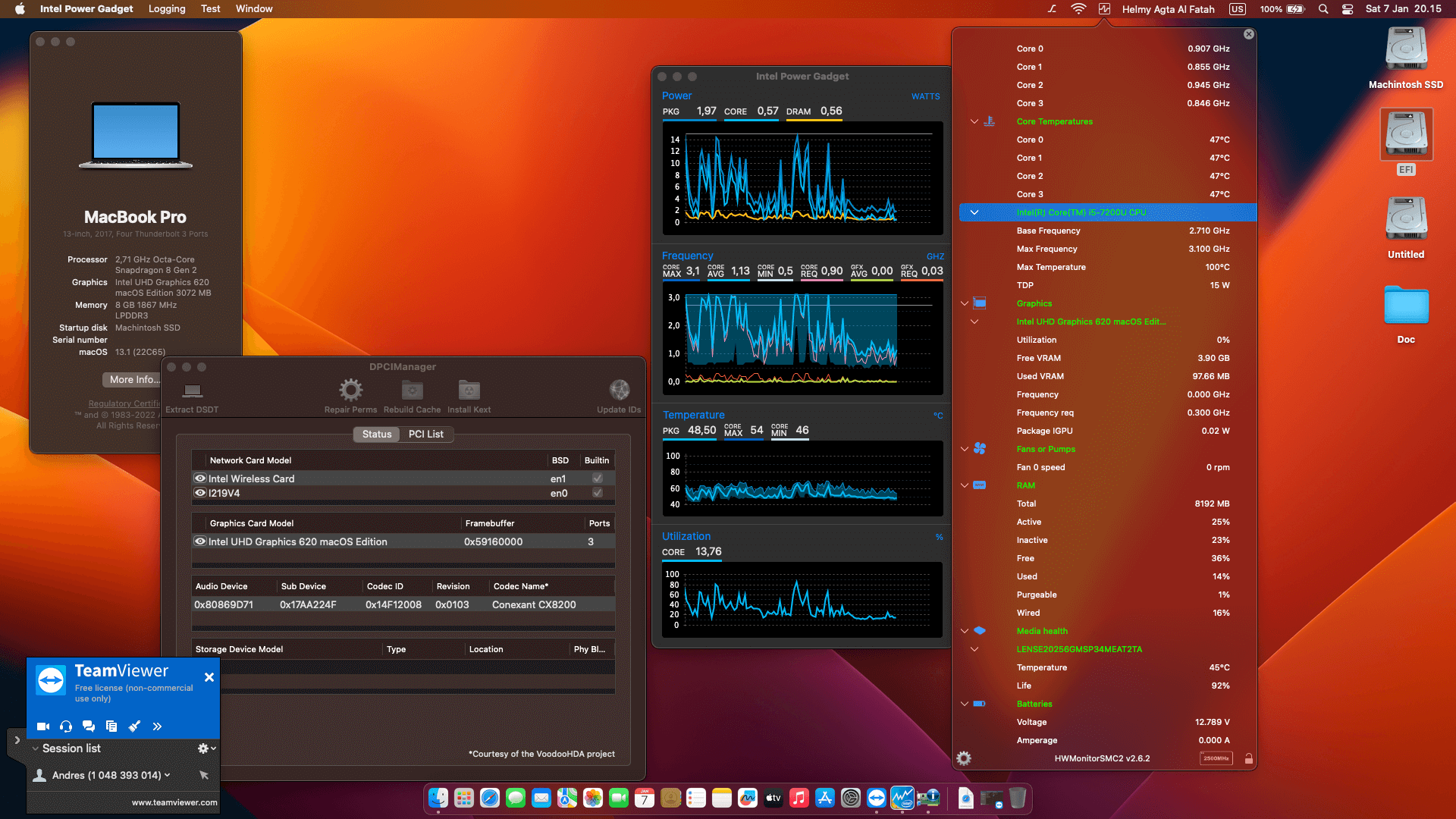The width and height of the screenshot is (1456, 819).
Task: Open the Test menu
Action: (210, 9)
